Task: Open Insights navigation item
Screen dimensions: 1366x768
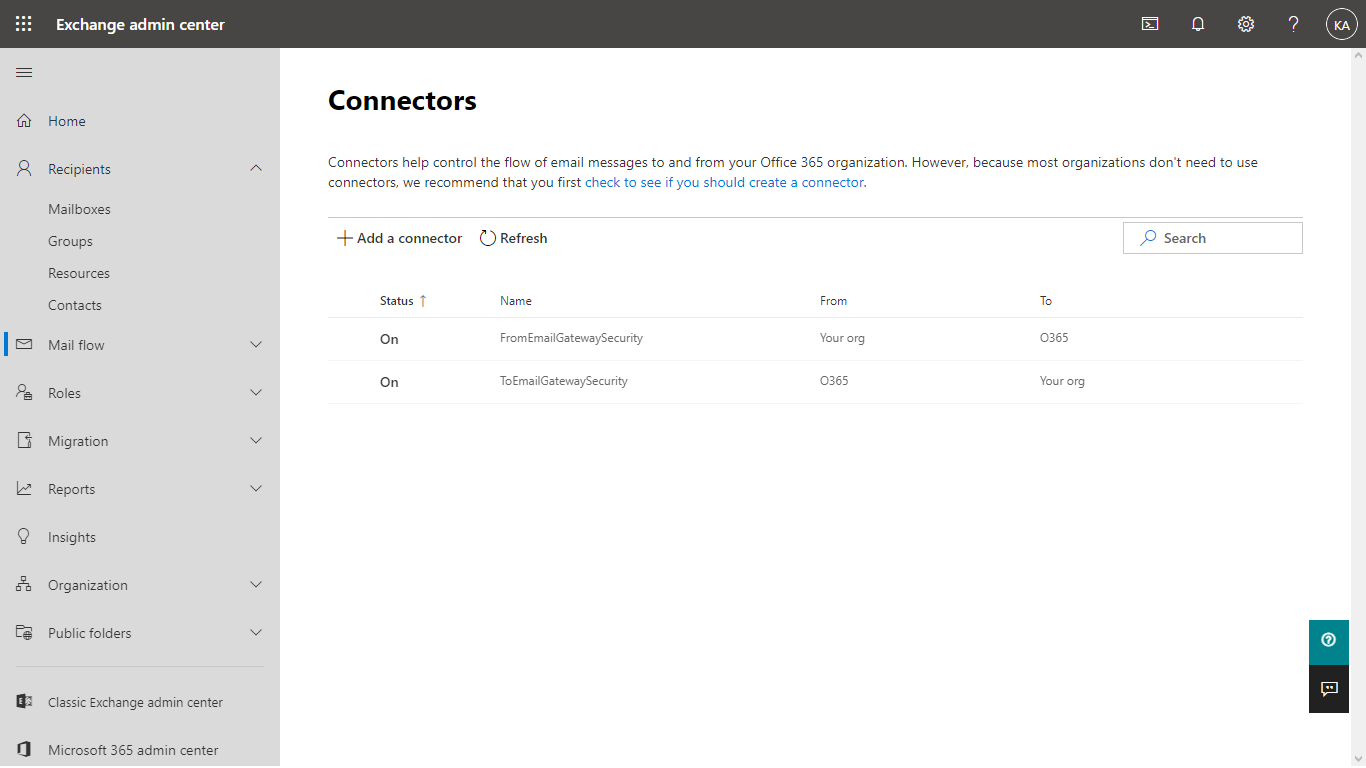Action: [x=72, y=537]
